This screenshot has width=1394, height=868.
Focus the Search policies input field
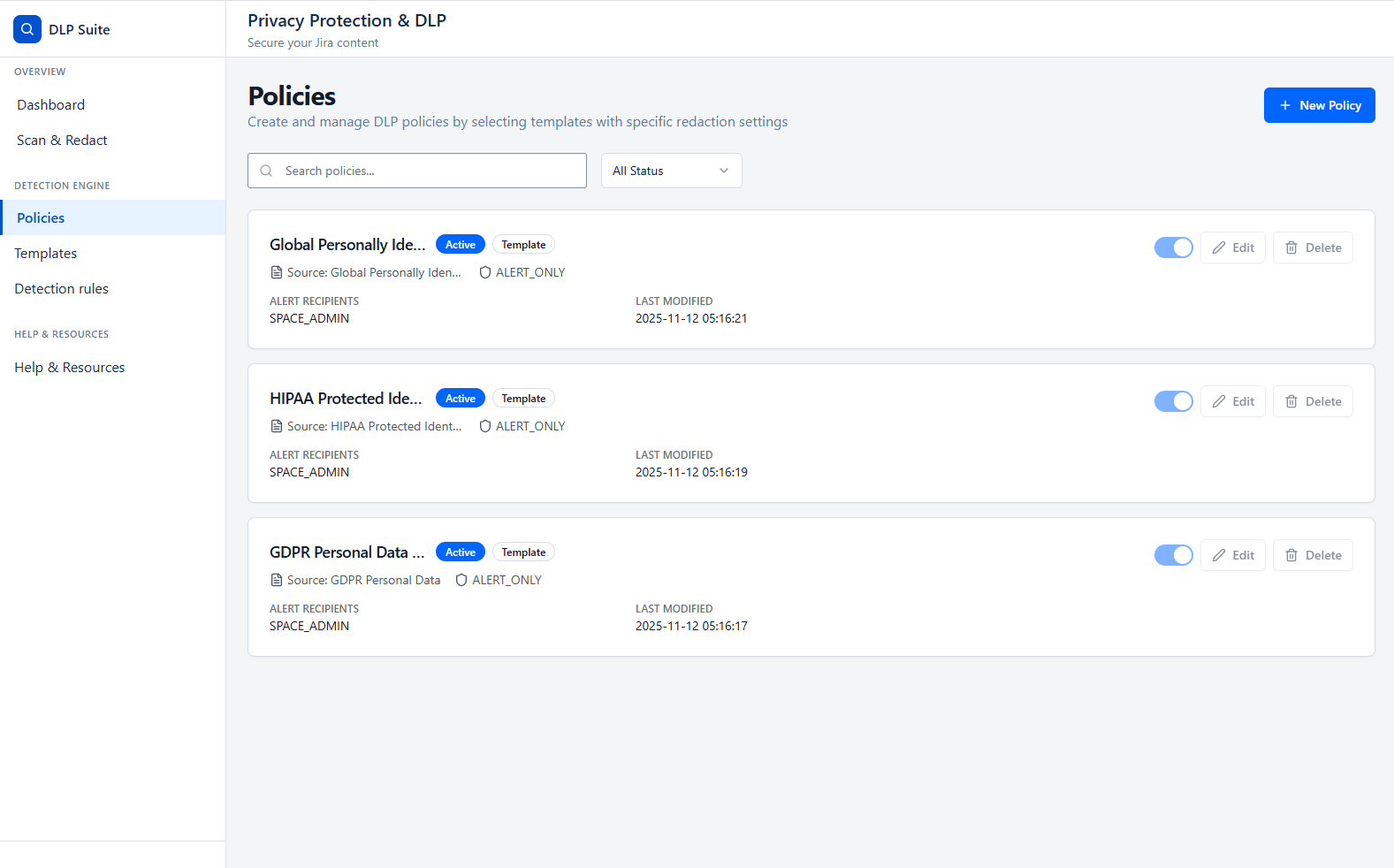429,171
